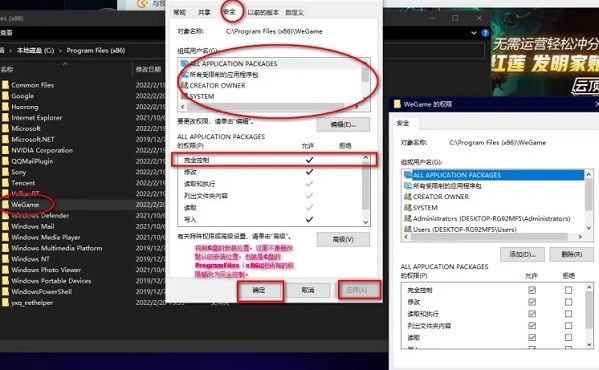Click sort chevron above 名称 column
The height and width of the screenshot is (370, 599).
pyautogui.click(x=65, y=64)
